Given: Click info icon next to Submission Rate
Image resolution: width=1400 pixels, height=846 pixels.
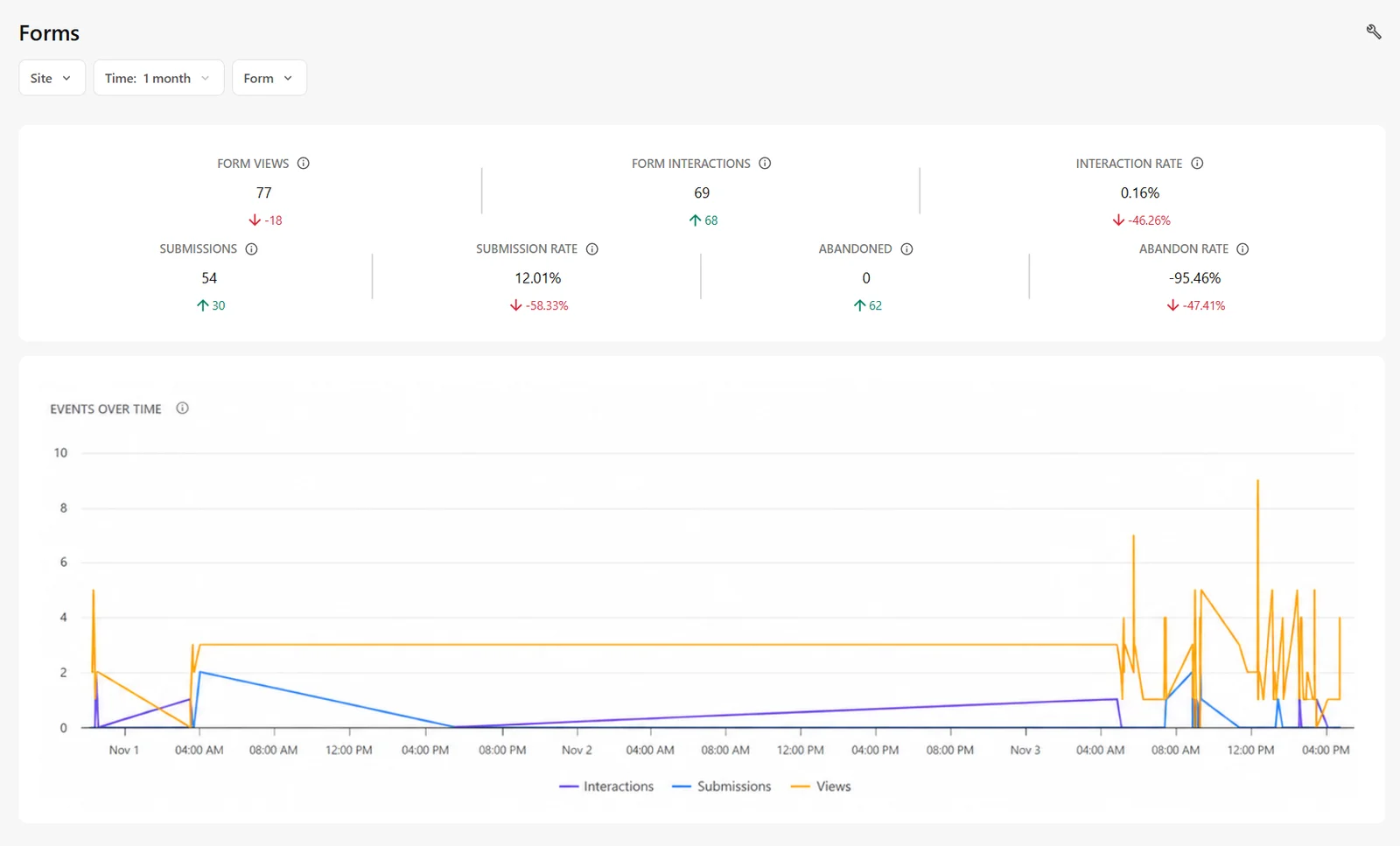Looking at the screenshot, I should click(592, 249).
